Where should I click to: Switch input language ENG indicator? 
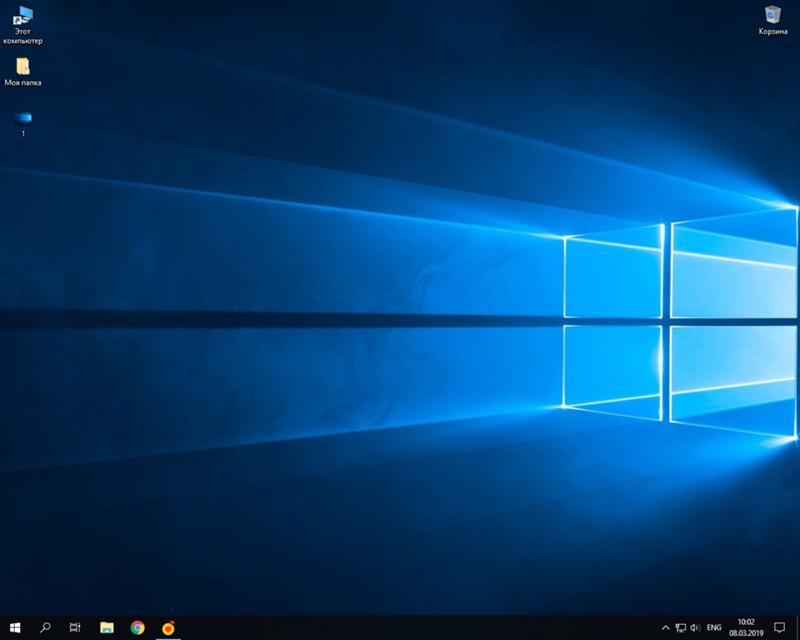[714, 628]
